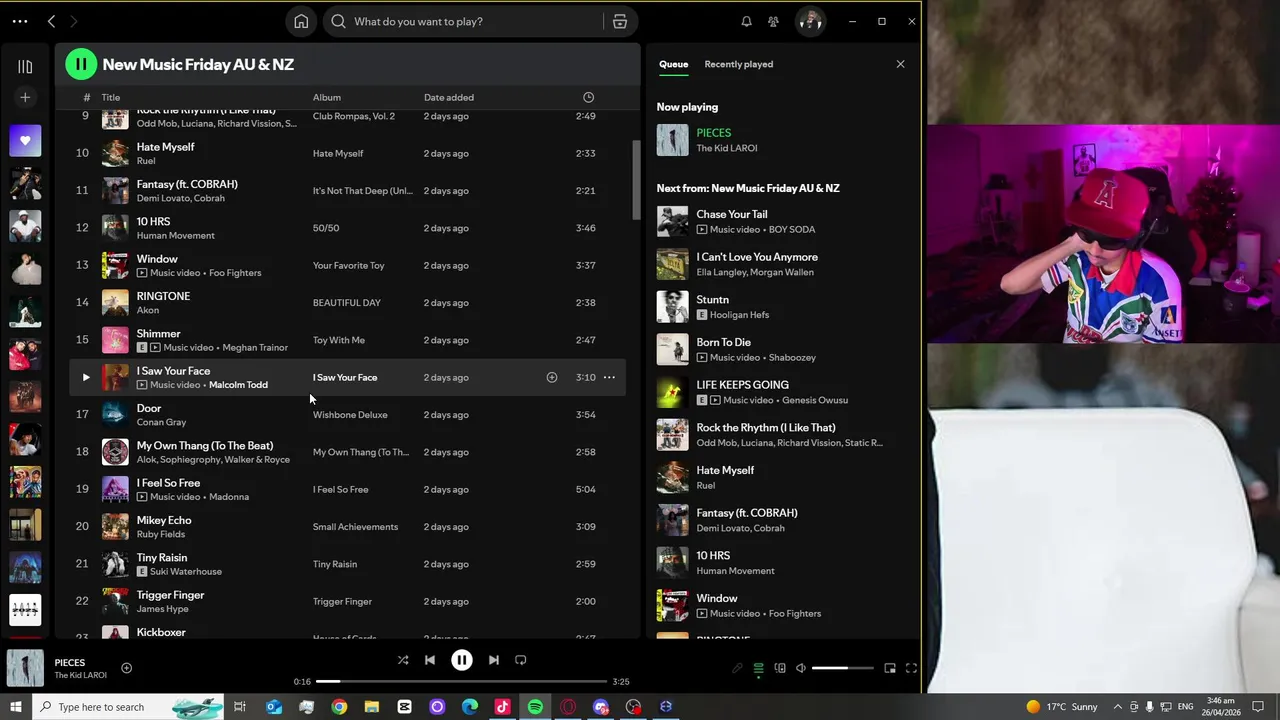Screen dimensions: 1280x720
Task: Toggle repeat mode
Action: coord(520,660)
